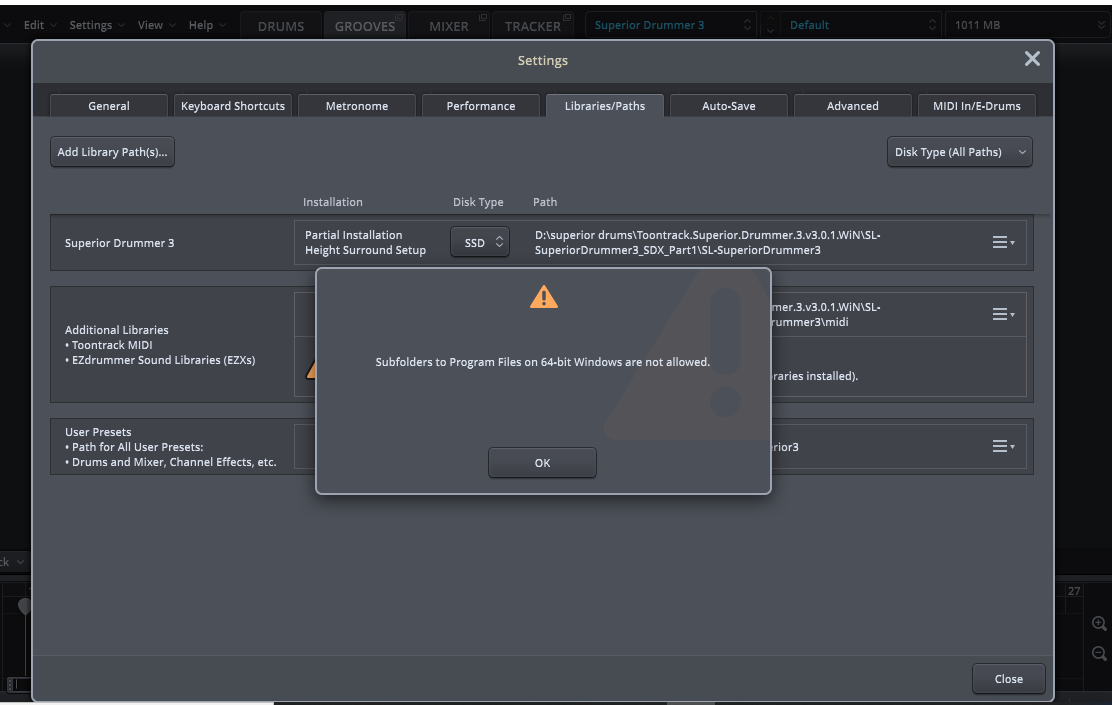The width and height of the screenshot is (1112, 705).
Task: Click the Path column header
Action: (545, 202)
